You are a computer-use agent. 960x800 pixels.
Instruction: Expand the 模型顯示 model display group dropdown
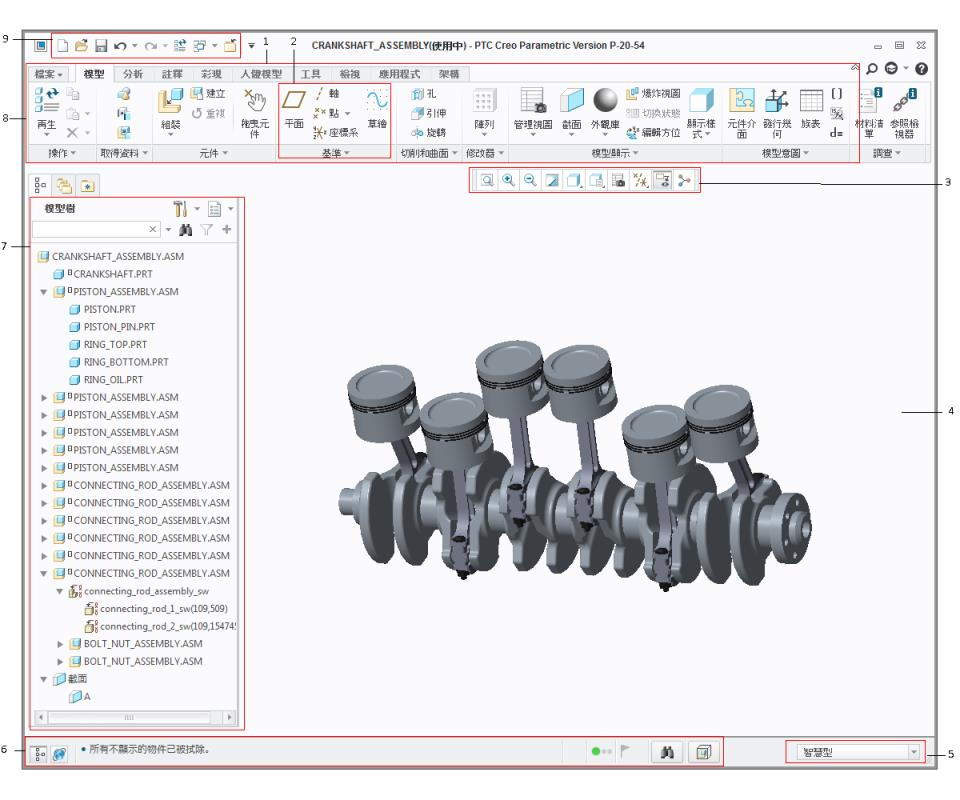tap(615, 153)
